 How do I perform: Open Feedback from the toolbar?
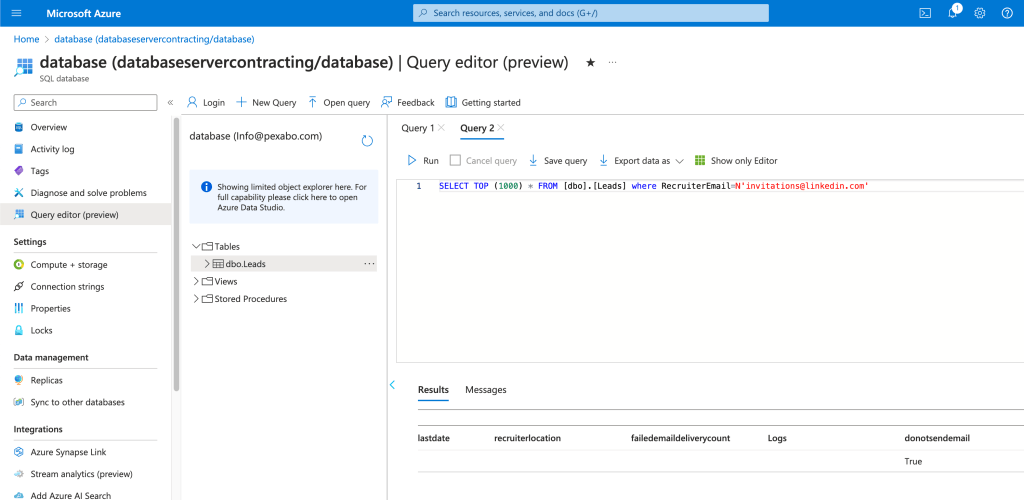click(x=408, y=102)
